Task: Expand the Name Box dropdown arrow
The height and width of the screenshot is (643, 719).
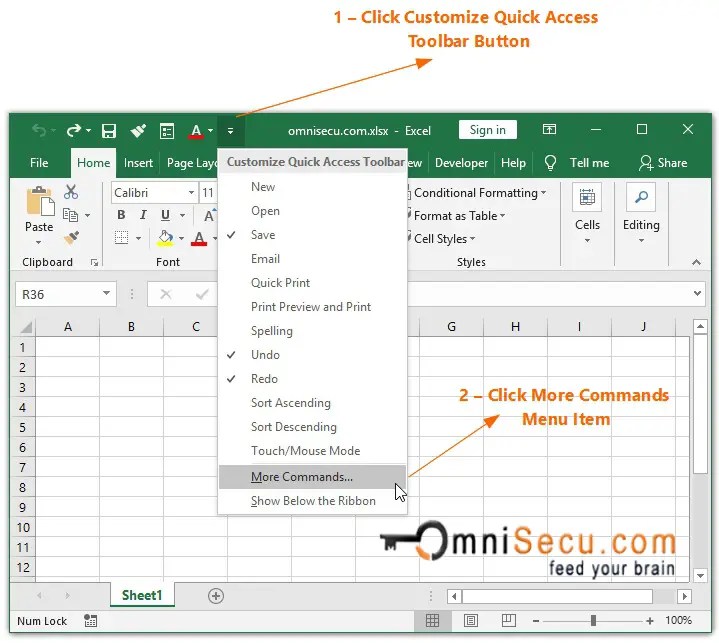Action: point(106,294)
